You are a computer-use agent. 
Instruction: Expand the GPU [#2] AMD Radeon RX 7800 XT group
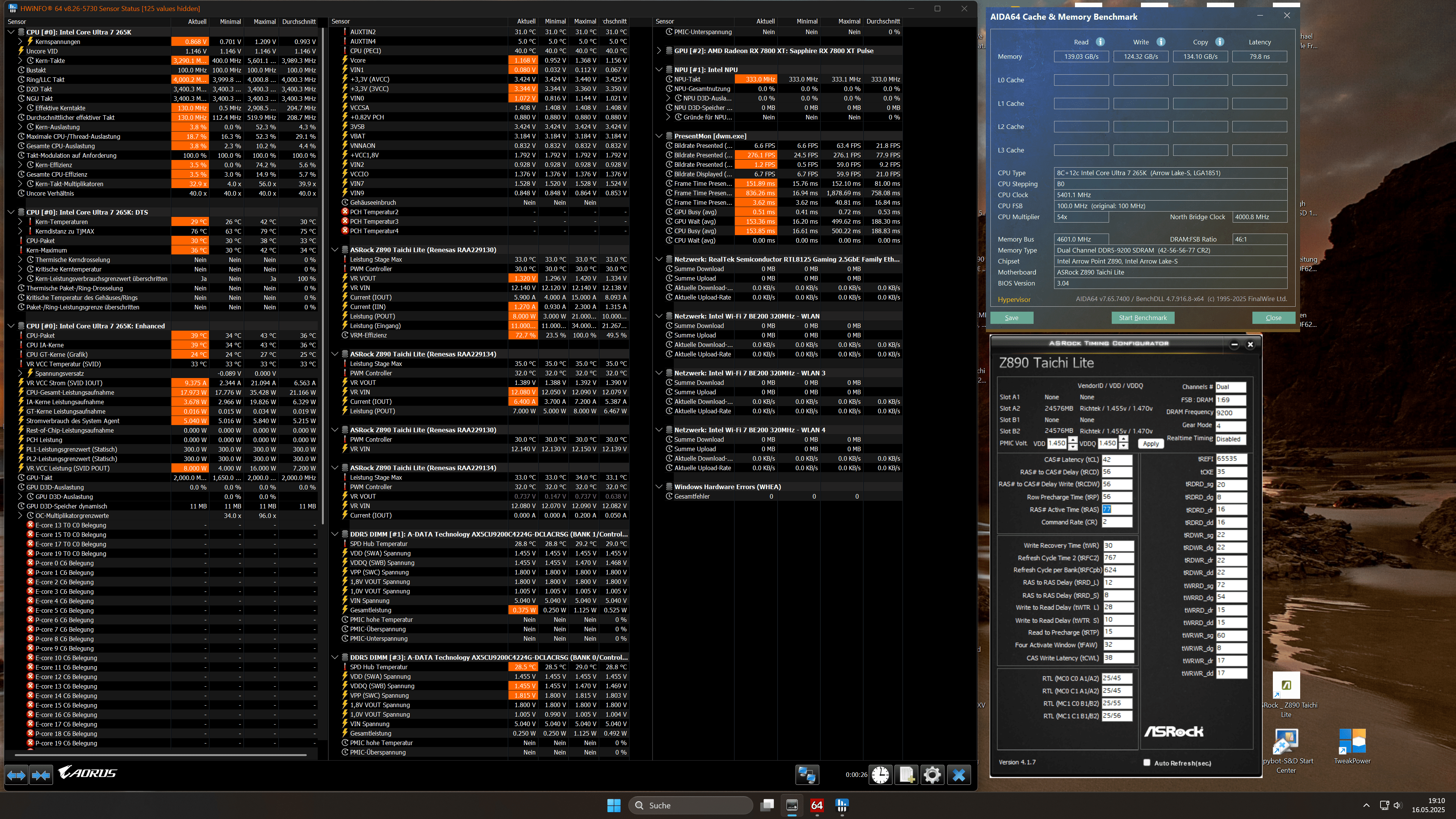(x=659, y=51)
